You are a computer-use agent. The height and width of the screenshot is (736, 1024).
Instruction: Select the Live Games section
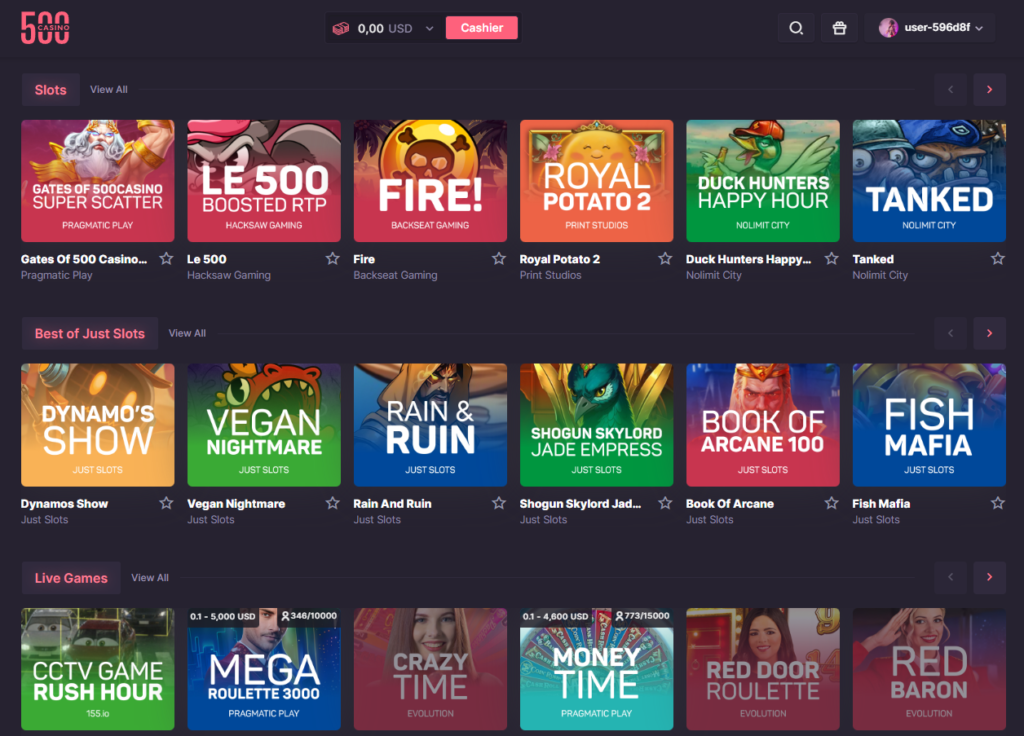click(x=70, y=577)
